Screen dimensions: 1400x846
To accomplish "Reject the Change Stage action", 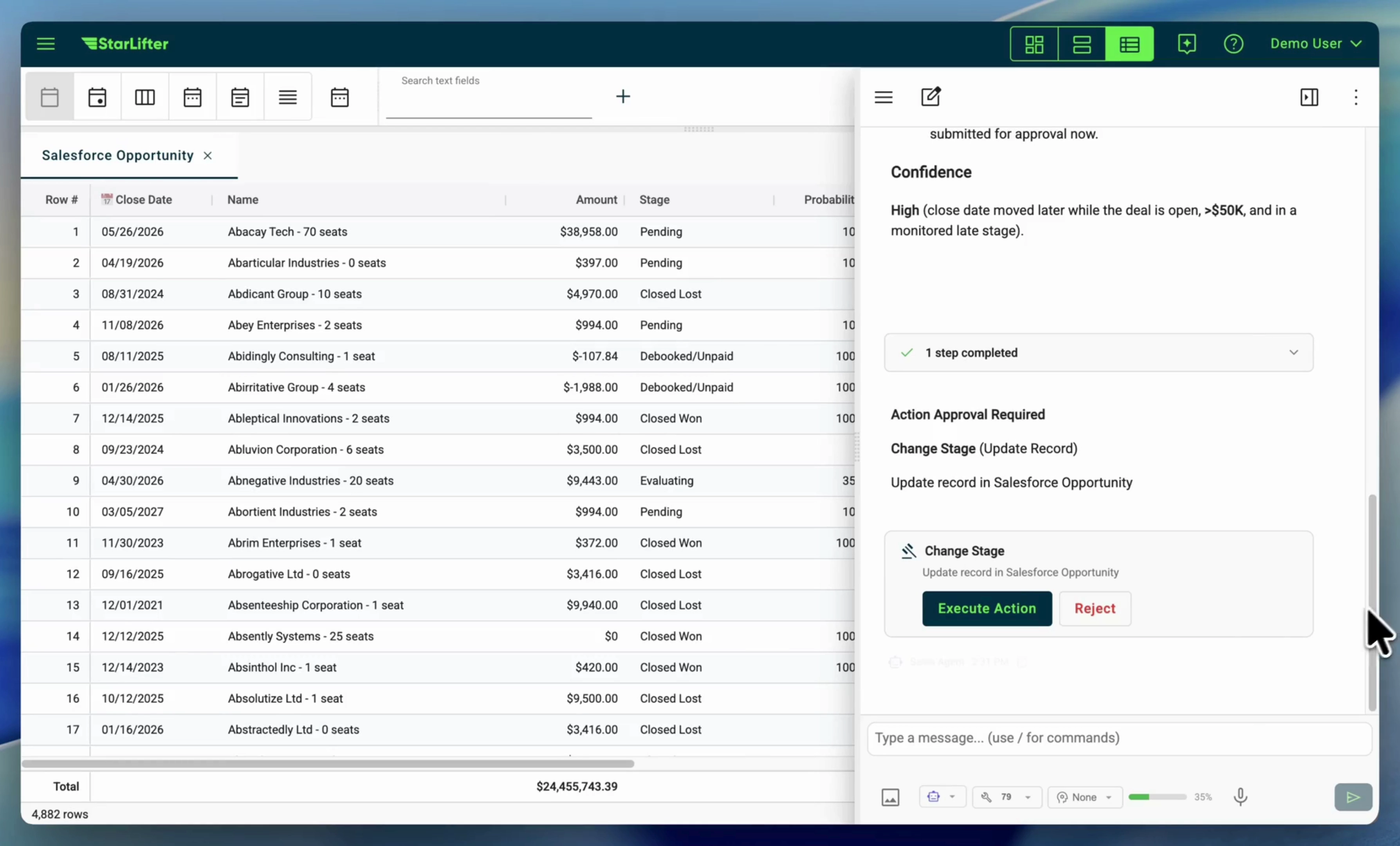I will tap(1094, 608).
